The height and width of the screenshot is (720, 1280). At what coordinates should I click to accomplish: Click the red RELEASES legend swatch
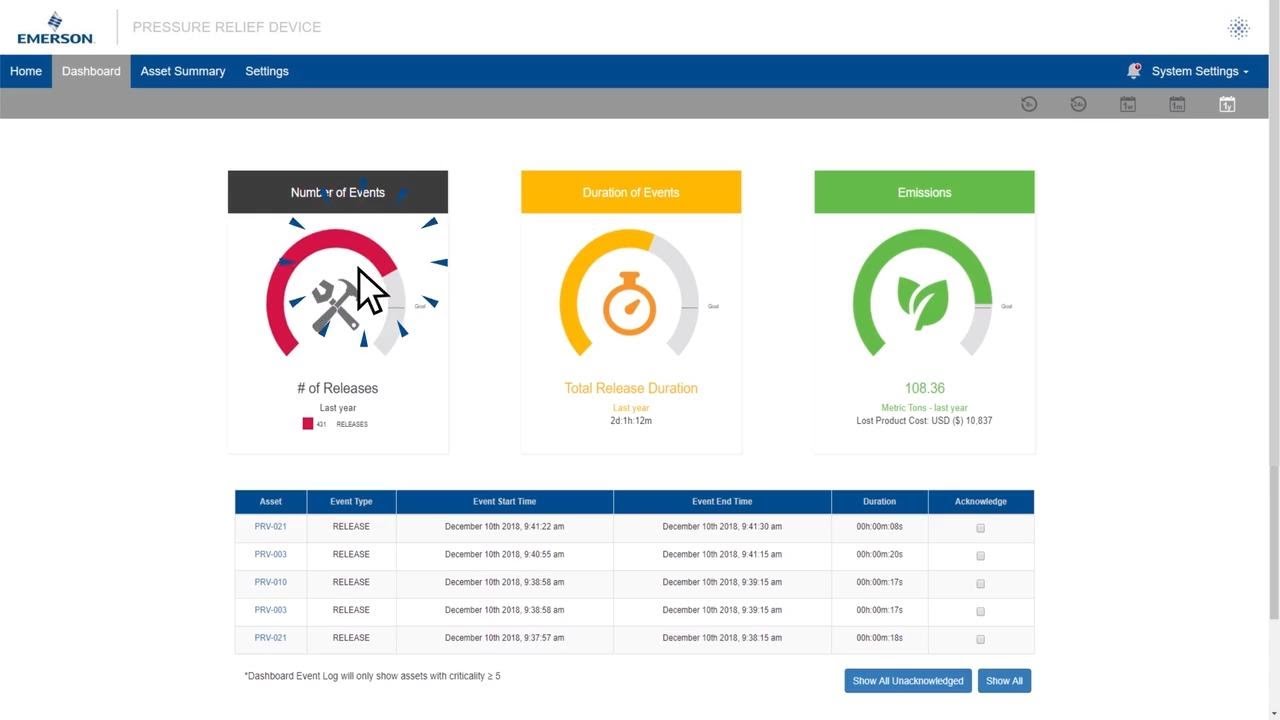click(x=308, y=424)
